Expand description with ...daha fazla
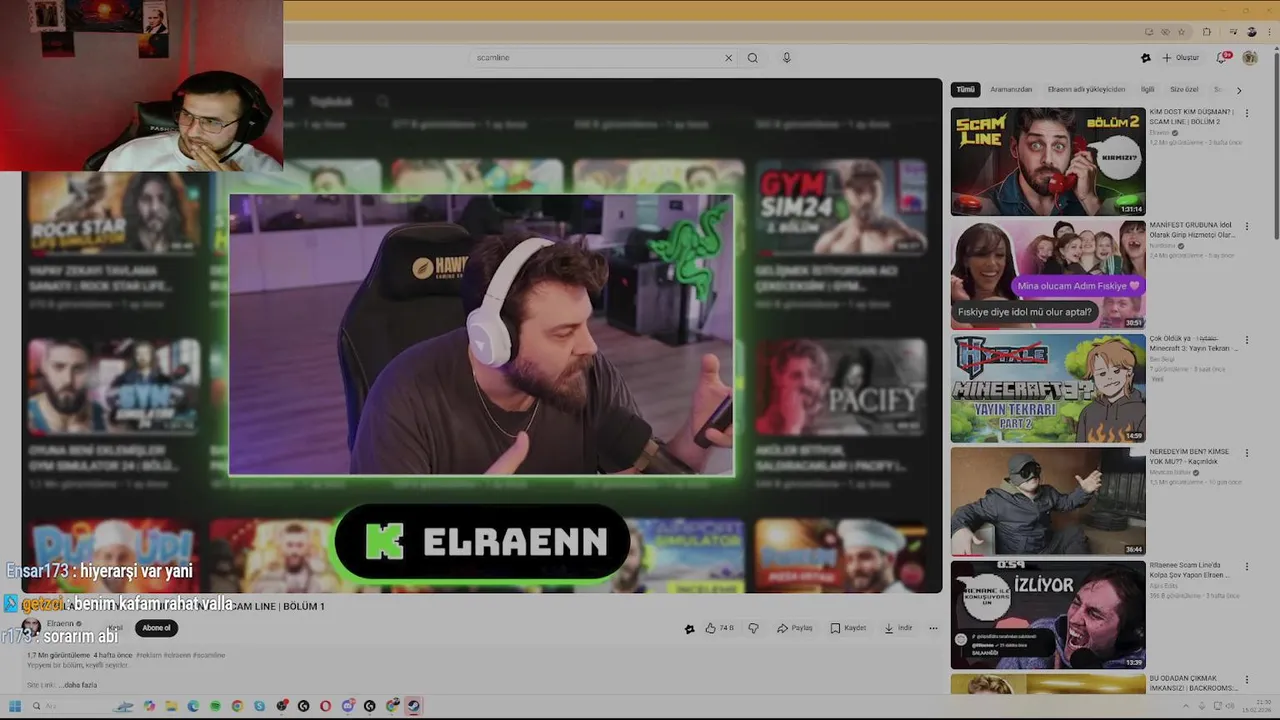Screen dimensions: 1280x720 click(x=78, y=685)
